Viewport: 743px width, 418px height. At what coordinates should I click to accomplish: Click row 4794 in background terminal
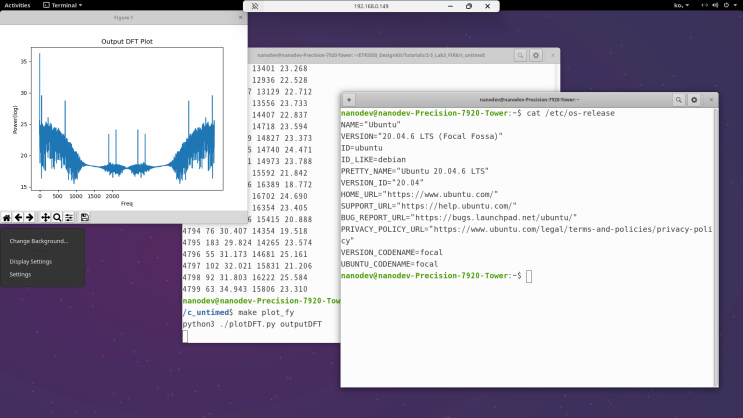245,231
